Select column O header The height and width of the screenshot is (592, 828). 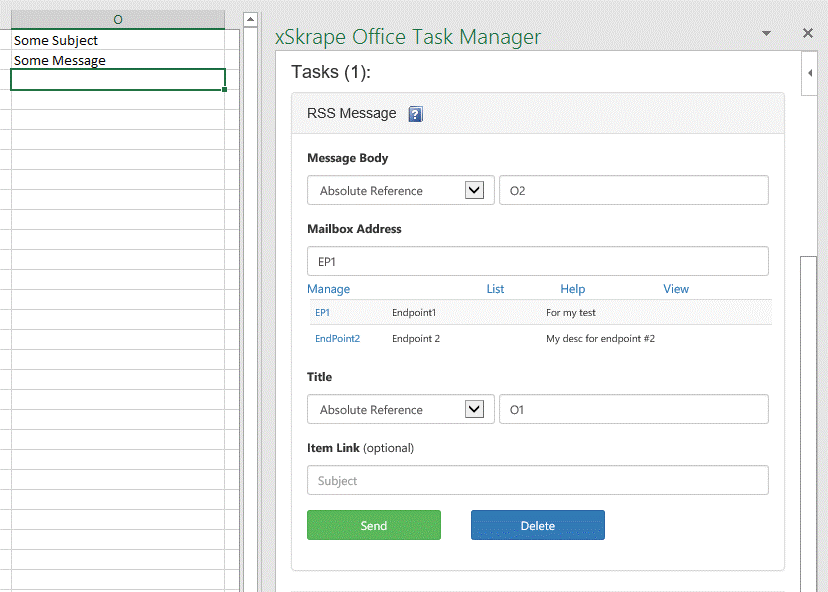pos(118,20)
